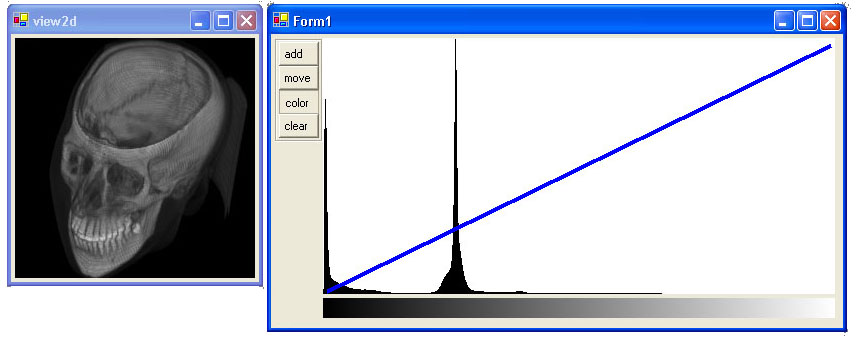Hit the clear button
The width and height of the screenshot is (860, 360).
click(298, 126)
